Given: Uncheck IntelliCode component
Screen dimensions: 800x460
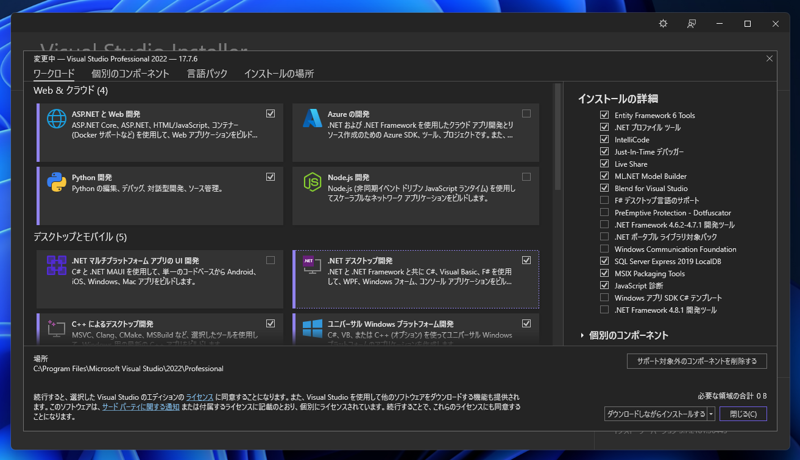Looking at the screenshot, I should click(604, 139).
